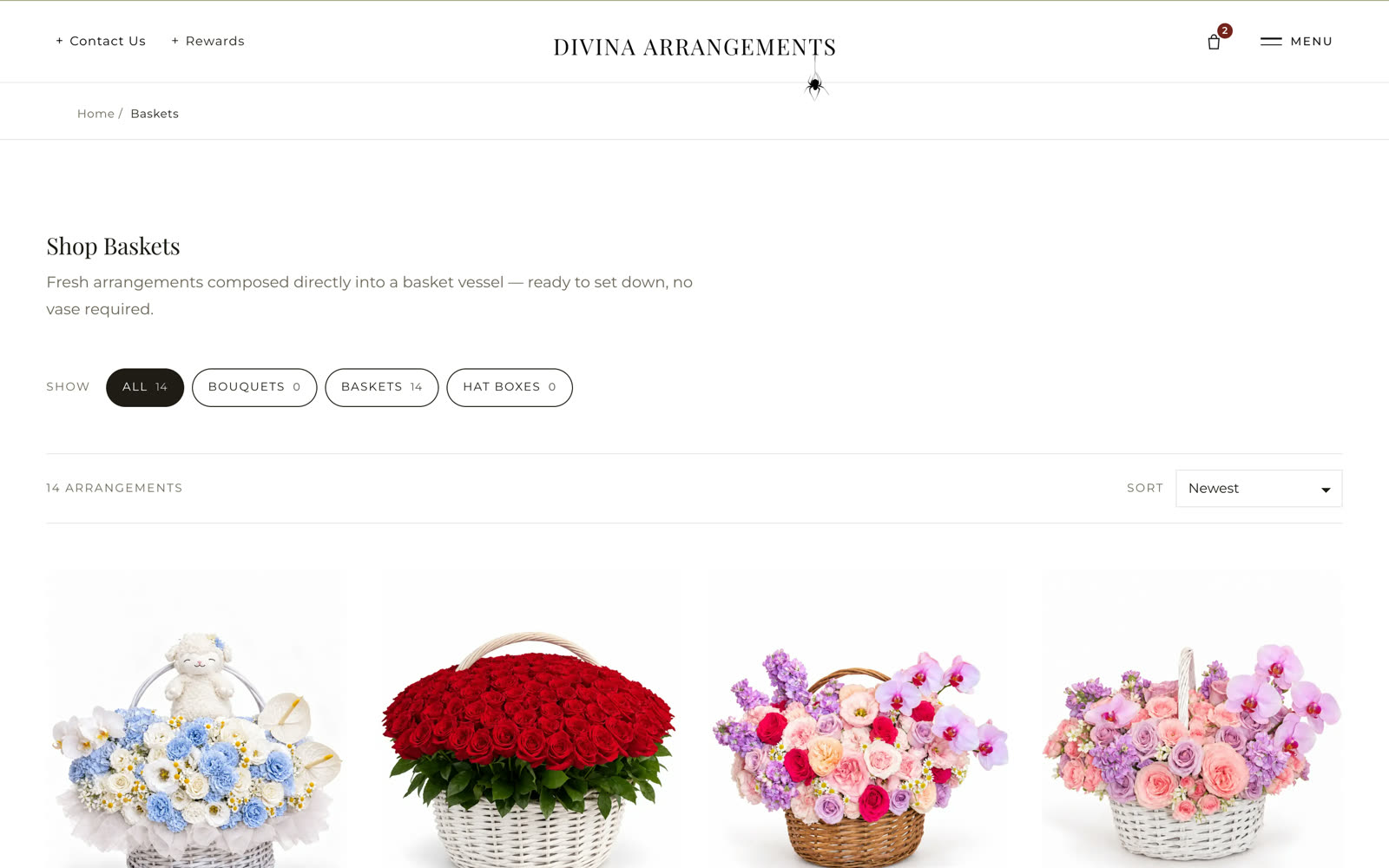Open the shopping bag cart icon
Image resolution: width=1389 pixels, height=868 pixels.
click(1215, 41)
